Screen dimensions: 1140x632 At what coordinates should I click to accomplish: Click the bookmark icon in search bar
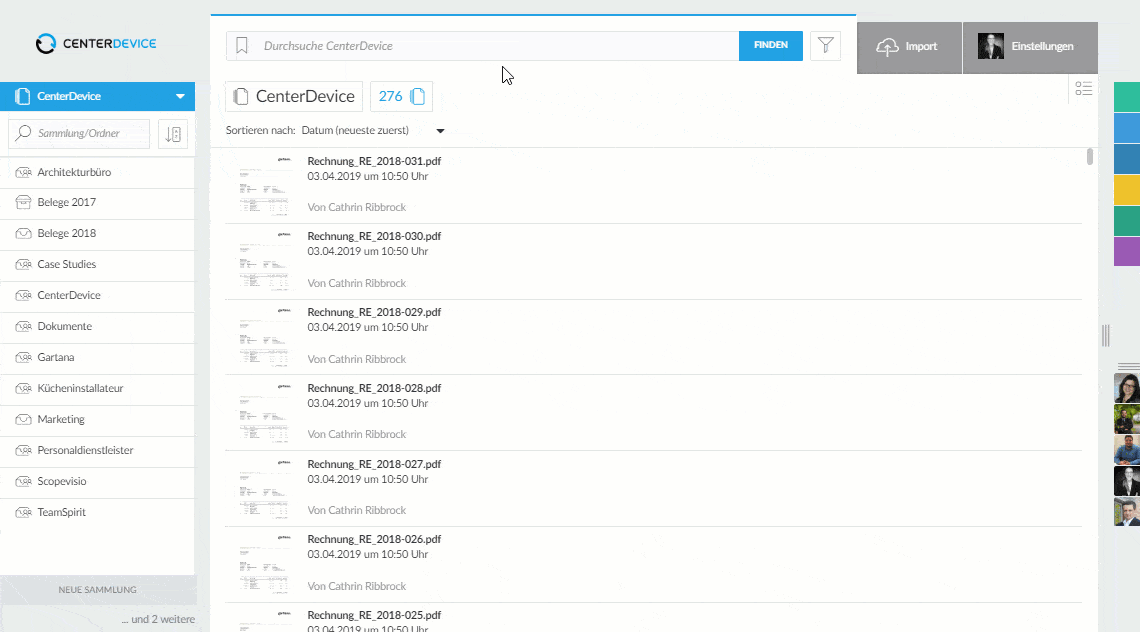coord(241,46)
